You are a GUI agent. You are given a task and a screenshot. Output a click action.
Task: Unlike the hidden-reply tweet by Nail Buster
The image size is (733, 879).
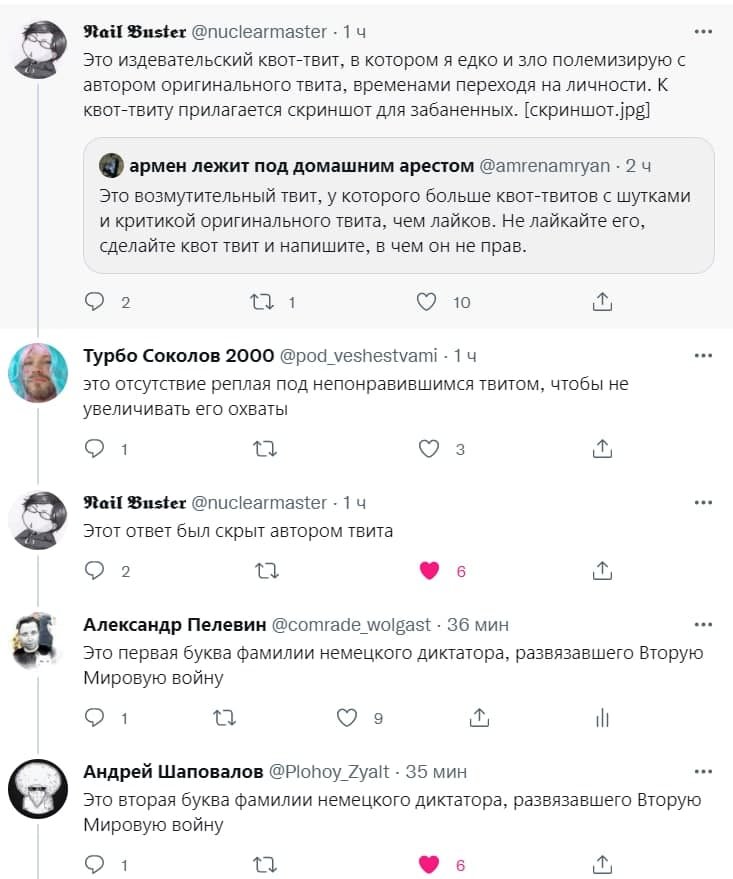pyautogui.click(x=429, y=571)
